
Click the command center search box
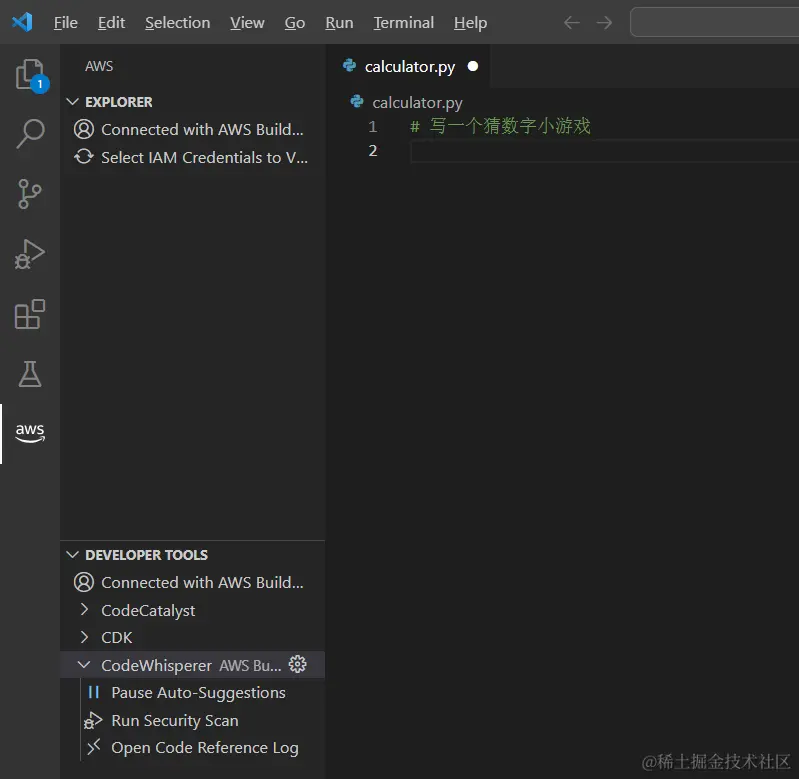(x=714, y=22)
